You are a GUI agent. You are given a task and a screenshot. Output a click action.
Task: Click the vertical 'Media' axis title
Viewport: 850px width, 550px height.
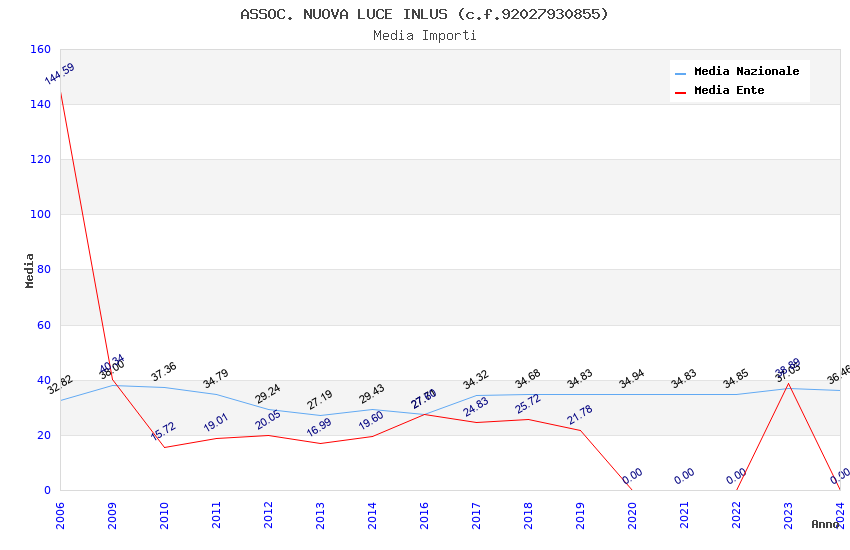pos(29,270)
